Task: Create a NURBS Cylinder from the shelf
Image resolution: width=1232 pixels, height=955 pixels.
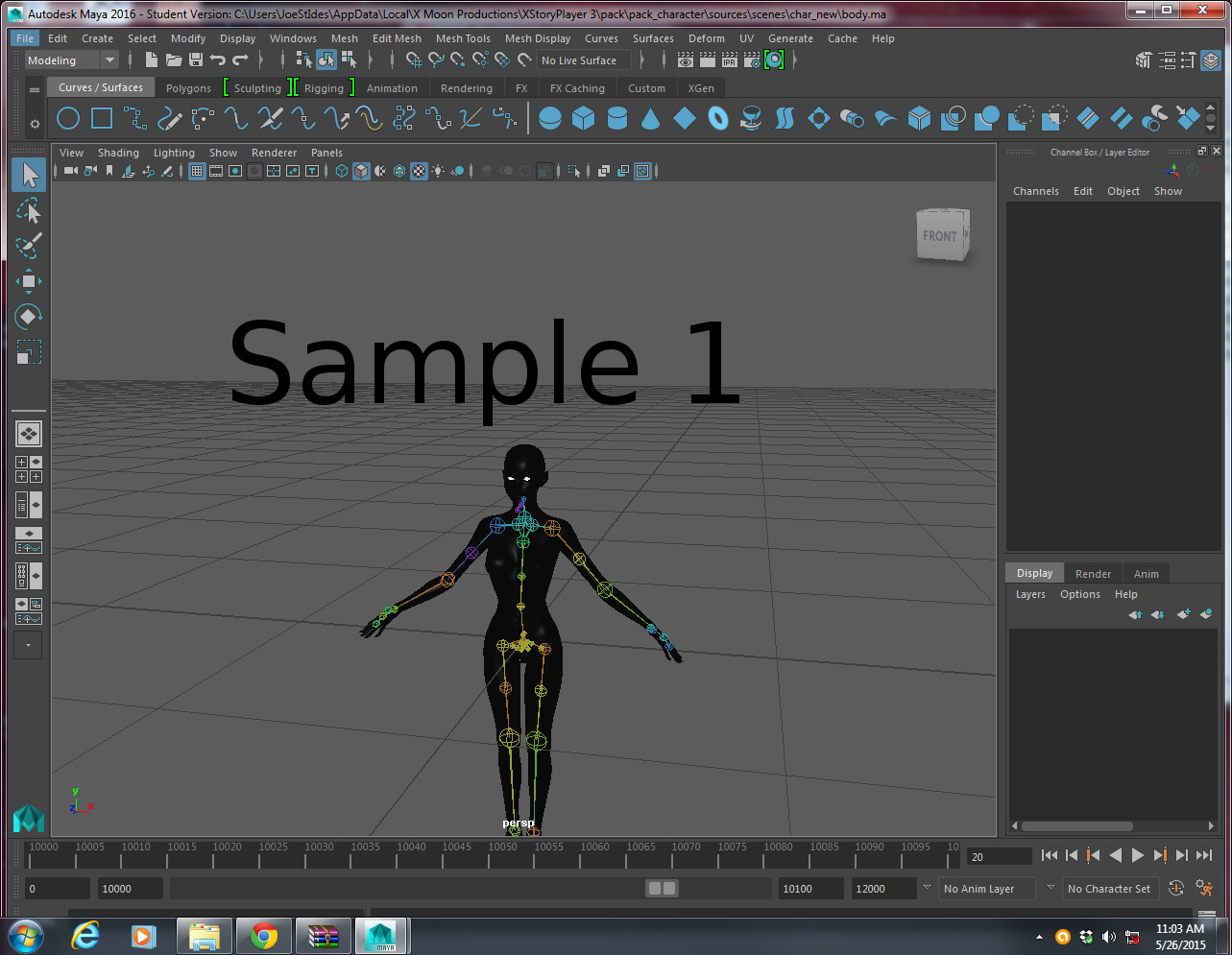Action: [x=617, y=118]
